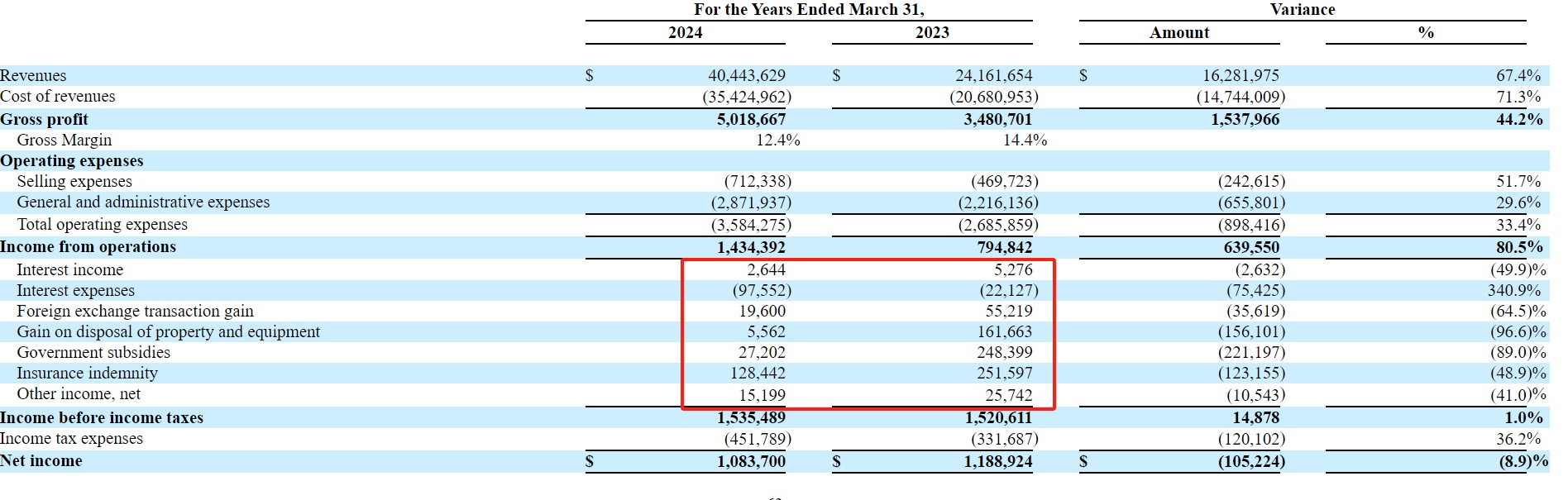The width and height of the screenshot is (1568, 500).
Task: Select General and administrative expenses label
Action: pos(143,202)
